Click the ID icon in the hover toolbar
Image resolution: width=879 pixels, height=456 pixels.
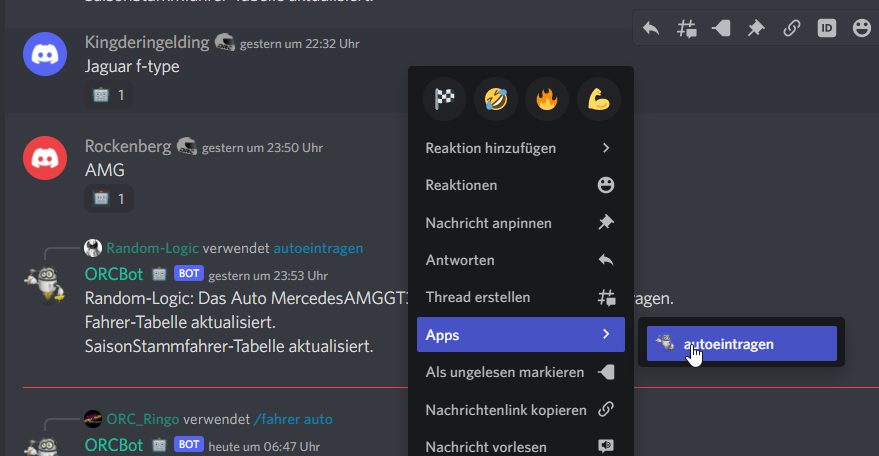[826, 28]
